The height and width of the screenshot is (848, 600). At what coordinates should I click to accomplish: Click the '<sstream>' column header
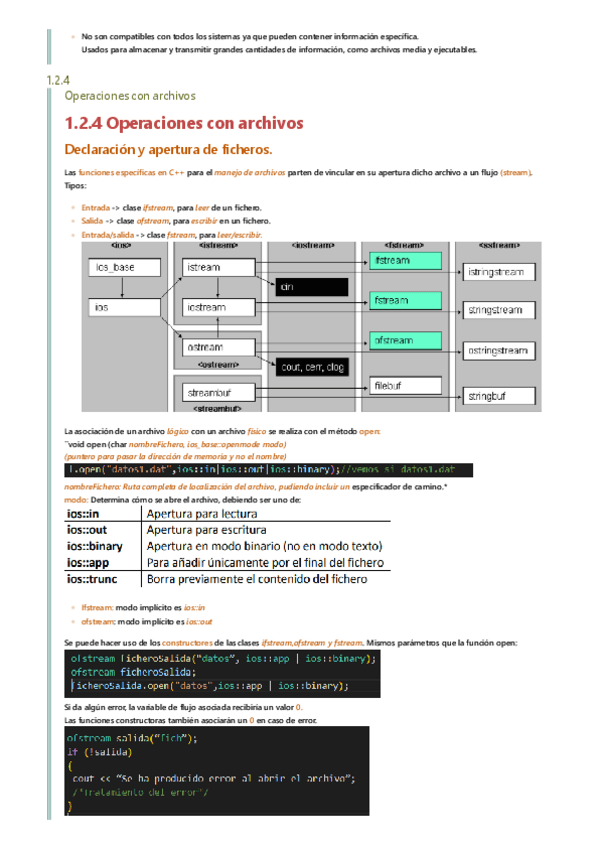(x=499, y=246)
